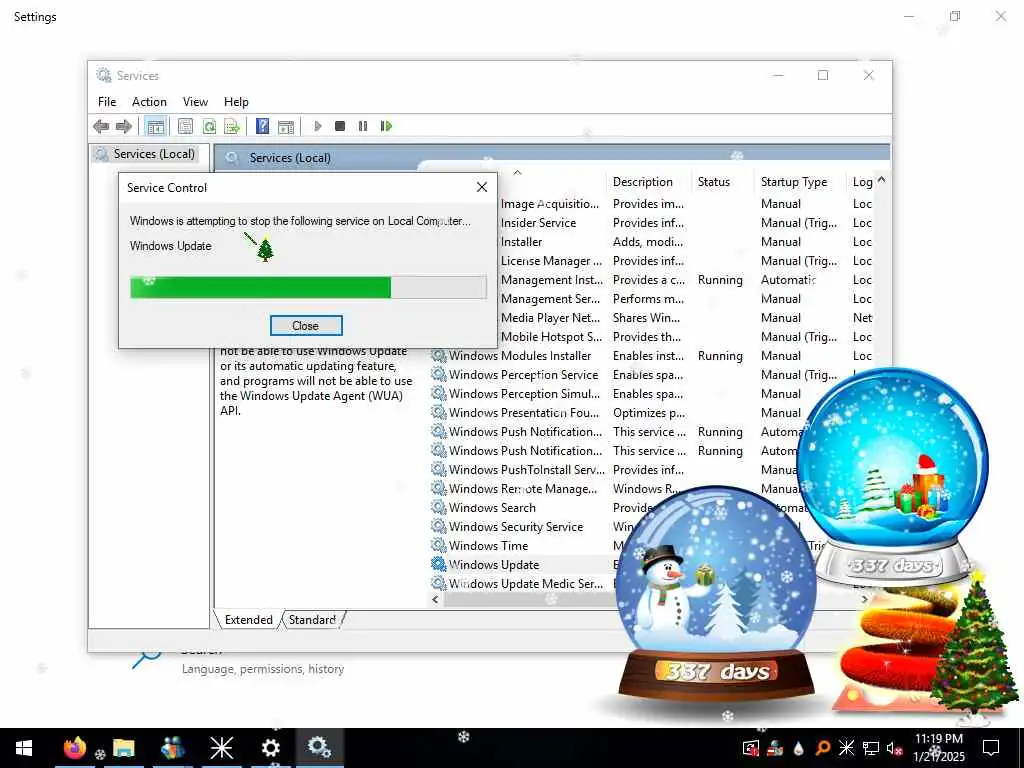Click the network tray icon
The height and width of the screenshot is (768, 1024).
[871, 748]
